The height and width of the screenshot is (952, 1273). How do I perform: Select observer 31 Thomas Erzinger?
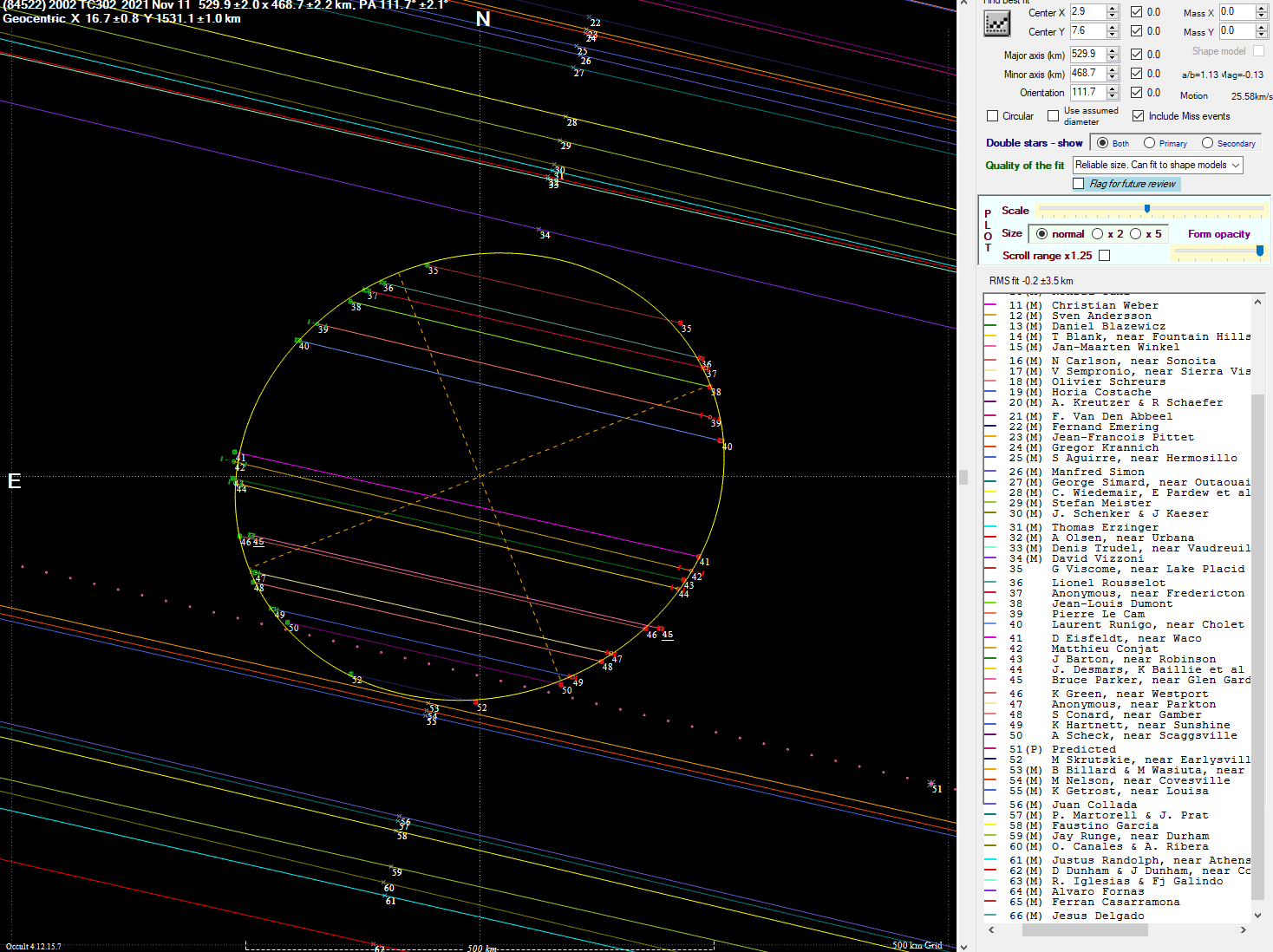[x=1117, y=527]
